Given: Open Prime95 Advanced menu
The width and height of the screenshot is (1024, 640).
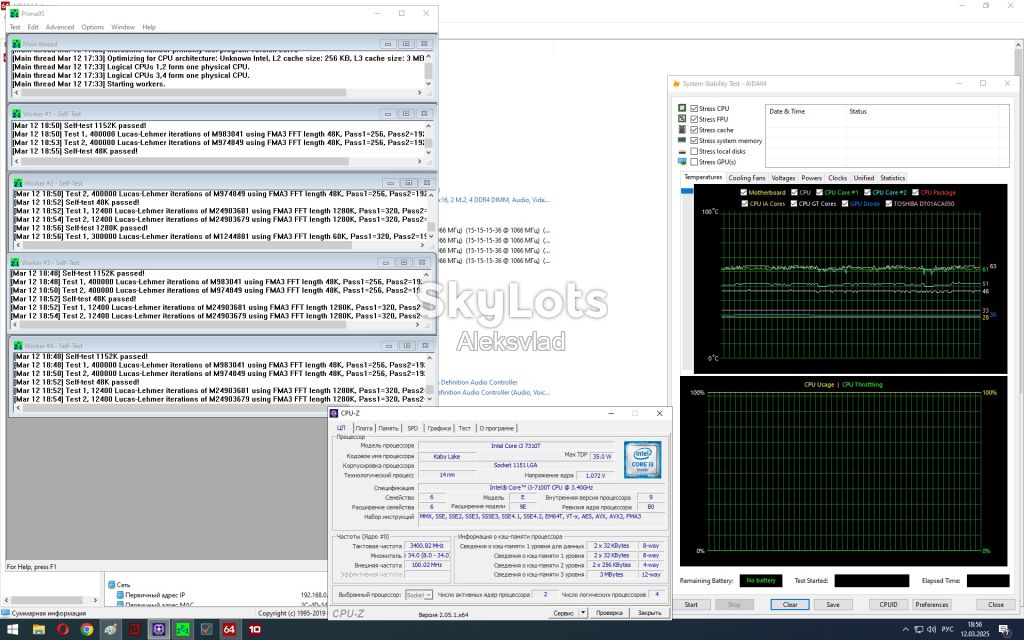Looking at the screenshot, I should (59, 27).
